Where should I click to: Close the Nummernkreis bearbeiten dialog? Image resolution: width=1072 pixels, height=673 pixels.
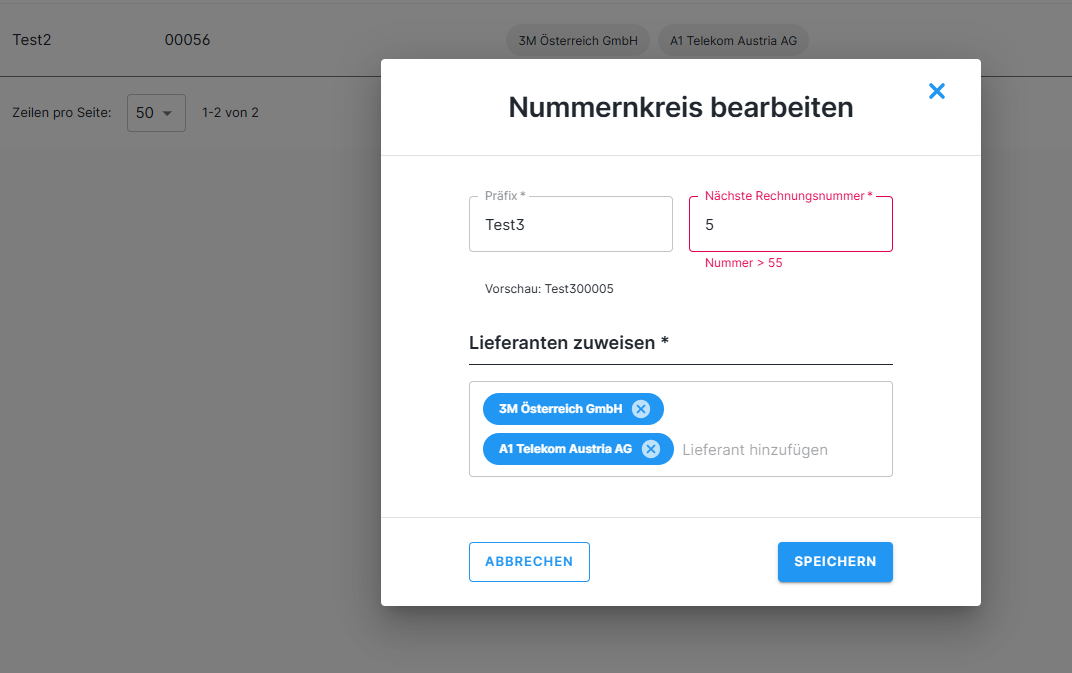(x=937, y=91)
